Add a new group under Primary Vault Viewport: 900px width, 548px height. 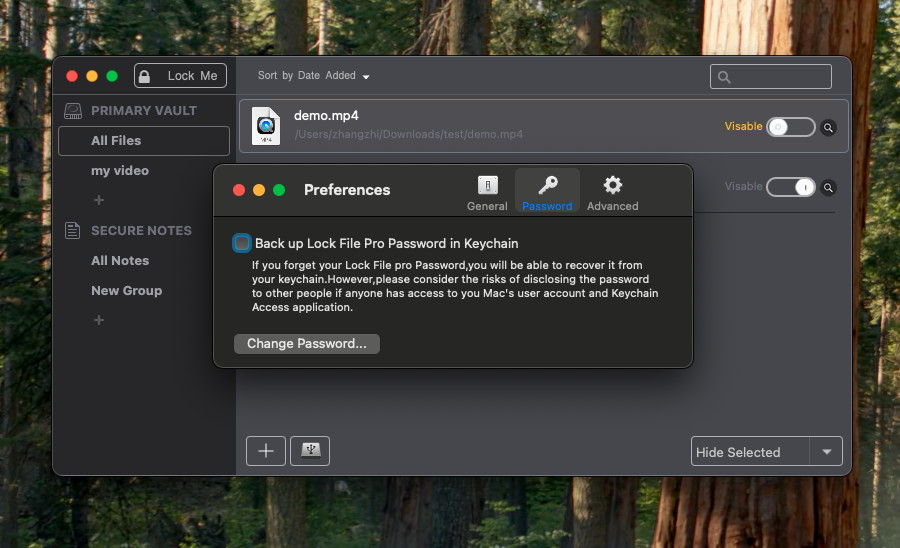click(x=99, y=200)
